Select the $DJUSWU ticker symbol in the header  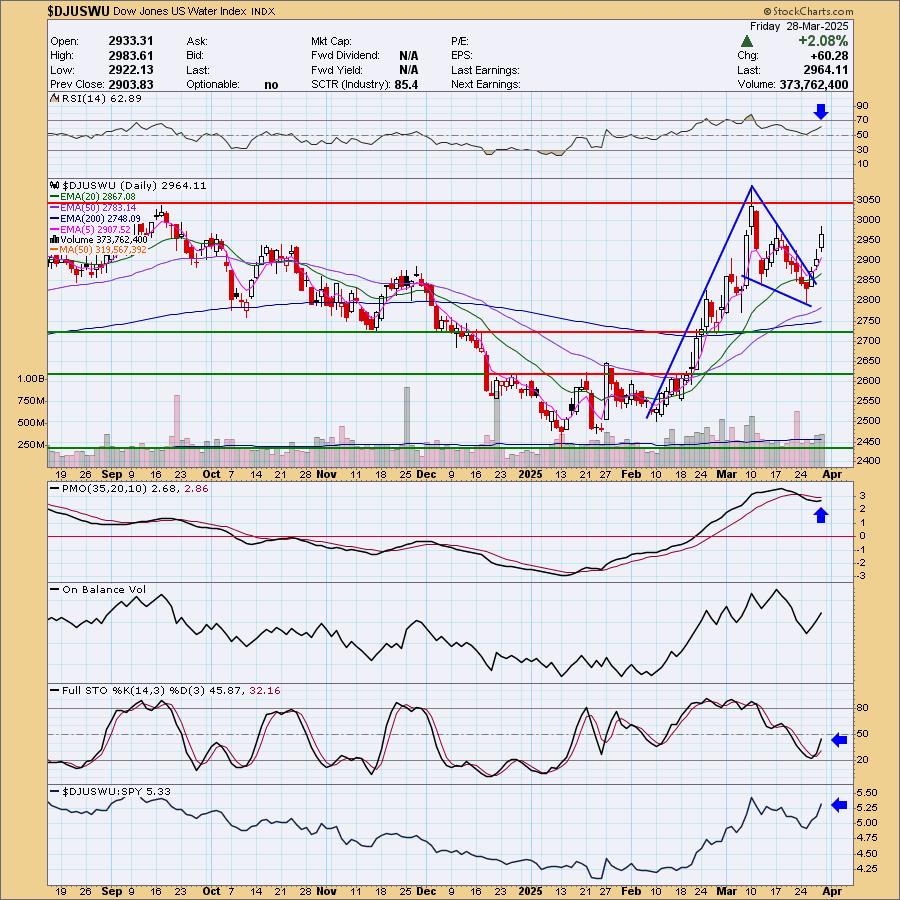79,11
